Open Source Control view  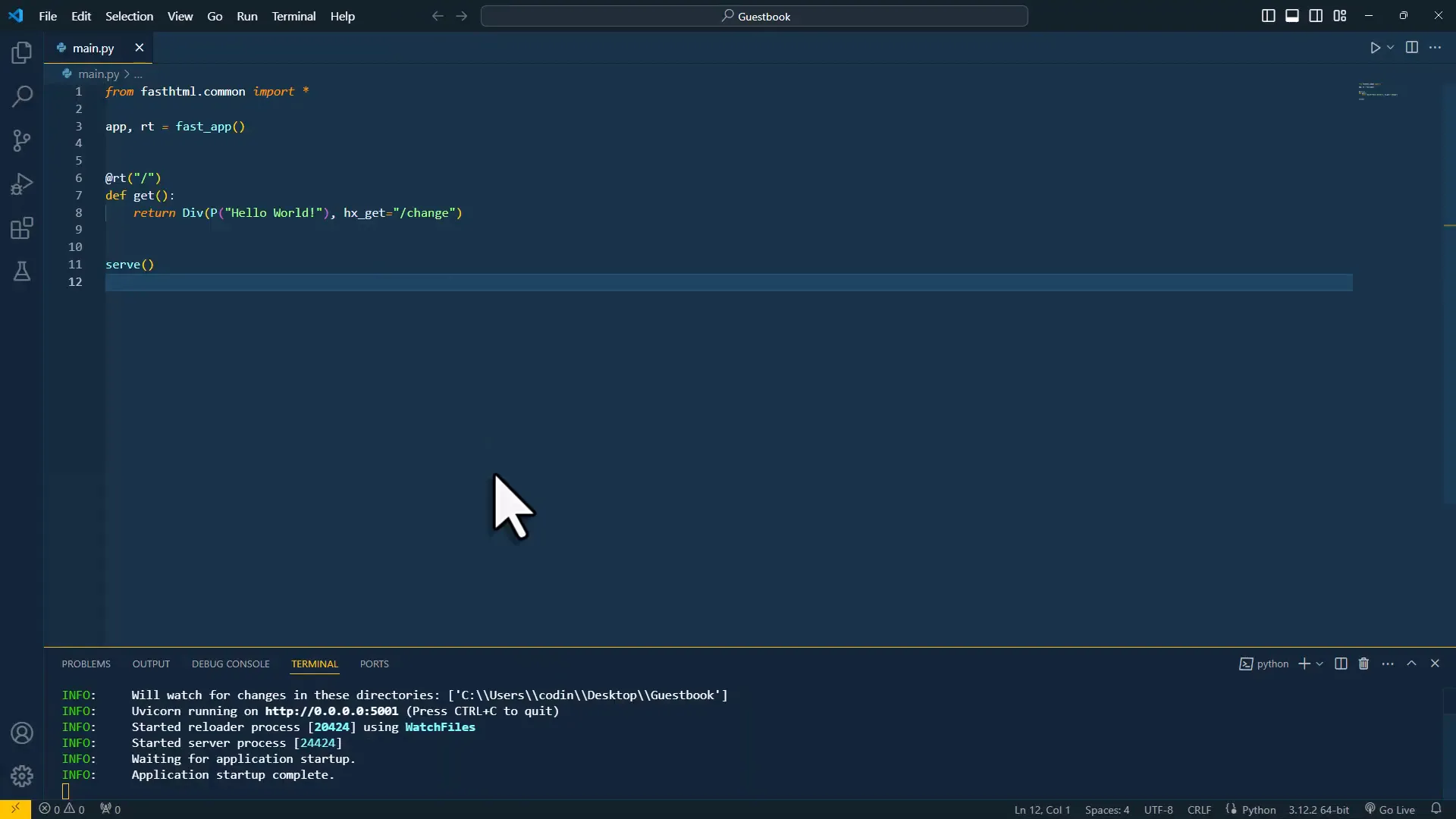22,140
